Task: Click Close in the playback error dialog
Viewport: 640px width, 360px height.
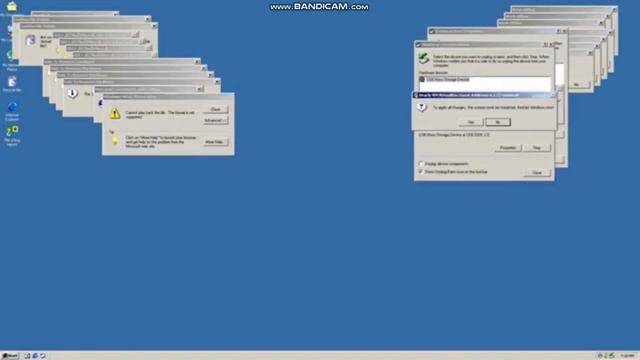Action: [216, 109]
